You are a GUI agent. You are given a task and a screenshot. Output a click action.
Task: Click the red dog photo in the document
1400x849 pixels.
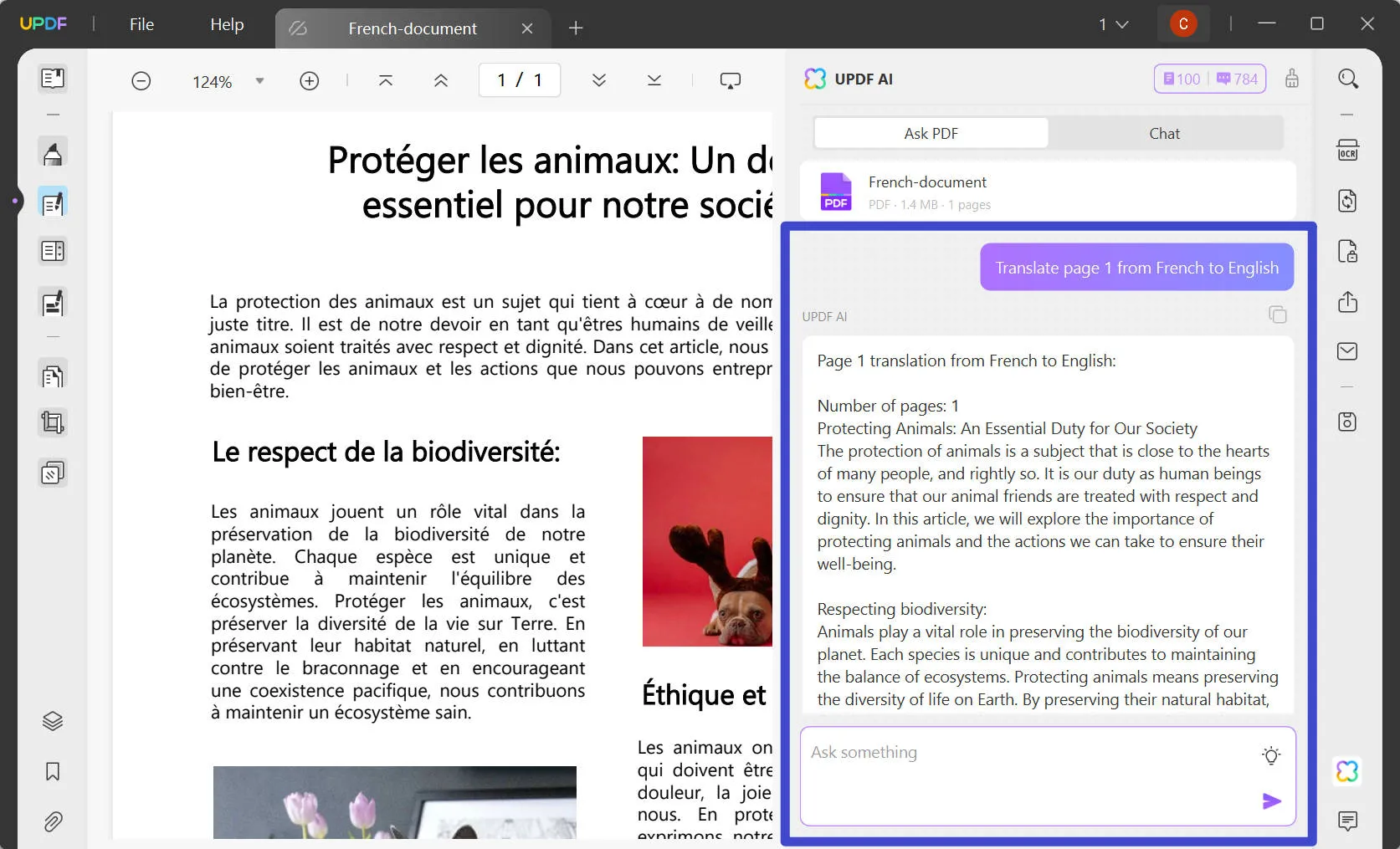[x=707, y=541]
